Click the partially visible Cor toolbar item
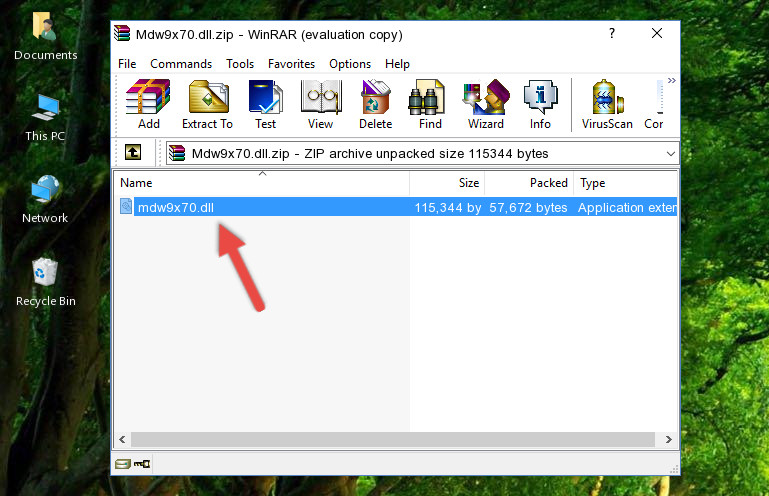 (654, 104)
